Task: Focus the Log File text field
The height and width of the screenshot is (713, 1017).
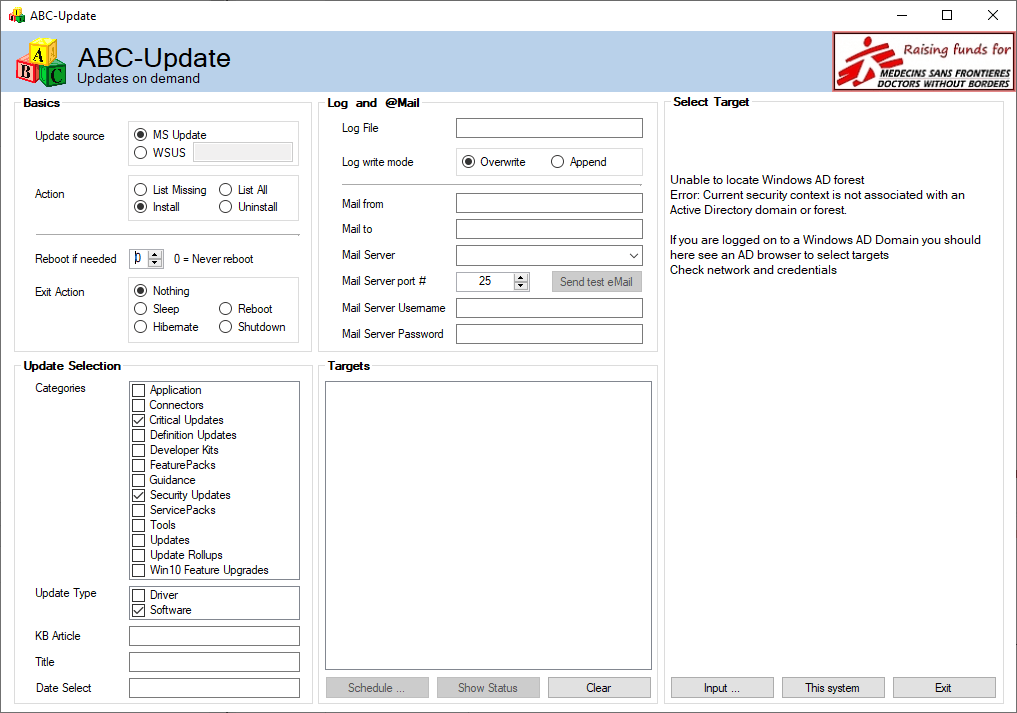Action: (x=549, y=128)
